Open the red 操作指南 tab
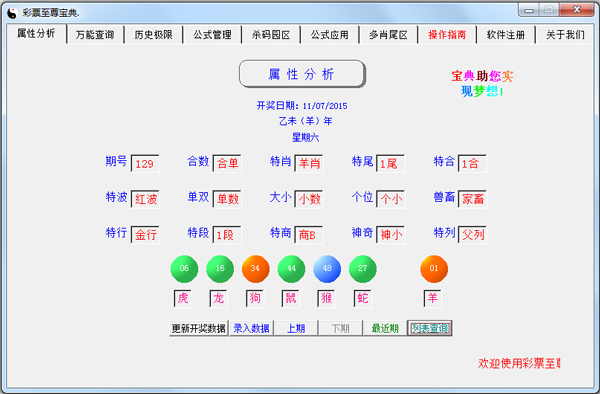This screenshot has height=394, width=600. pos(447,35)
